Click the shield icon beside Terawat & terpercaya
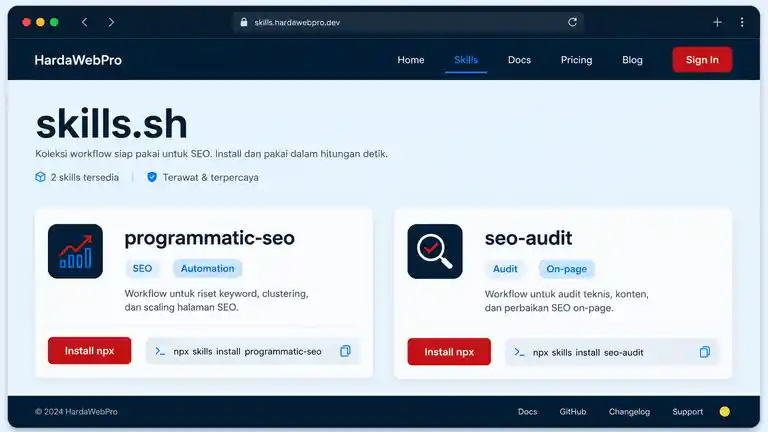Image resolution: width=768 pixels, height=432 pixels. coord(152,177)
